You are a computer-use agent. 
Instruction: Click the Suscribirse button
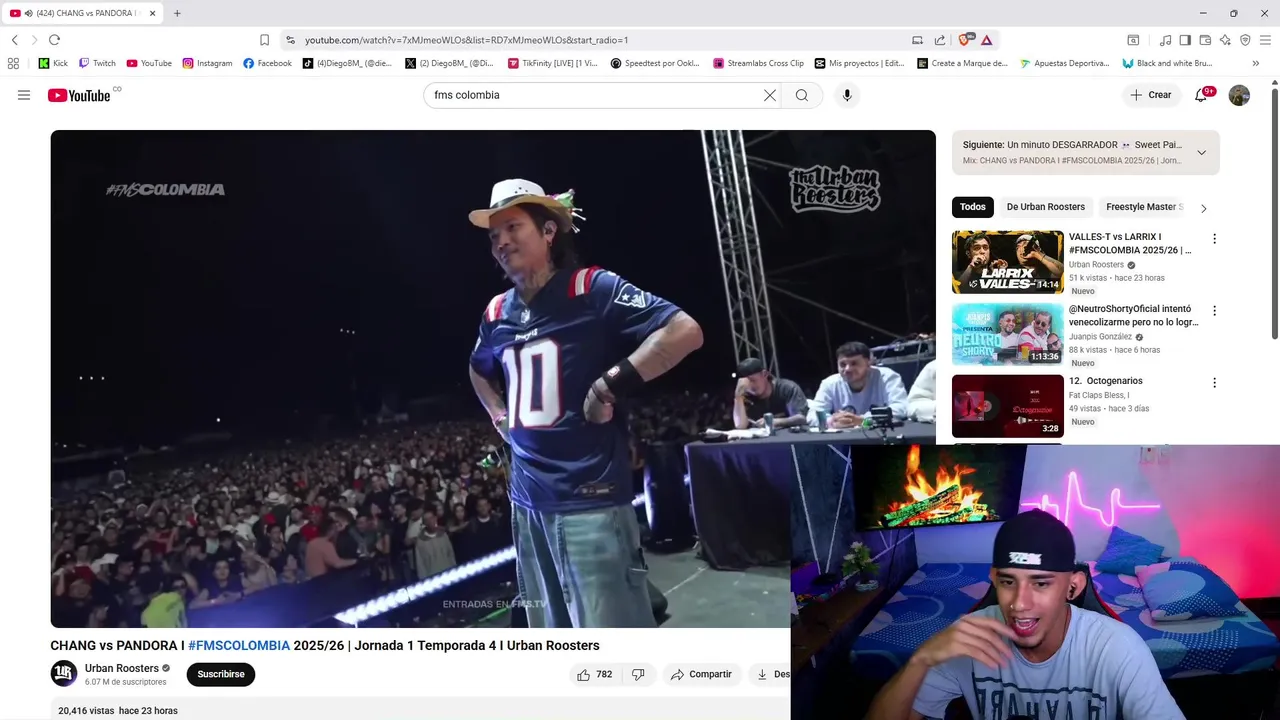[221, 675]
